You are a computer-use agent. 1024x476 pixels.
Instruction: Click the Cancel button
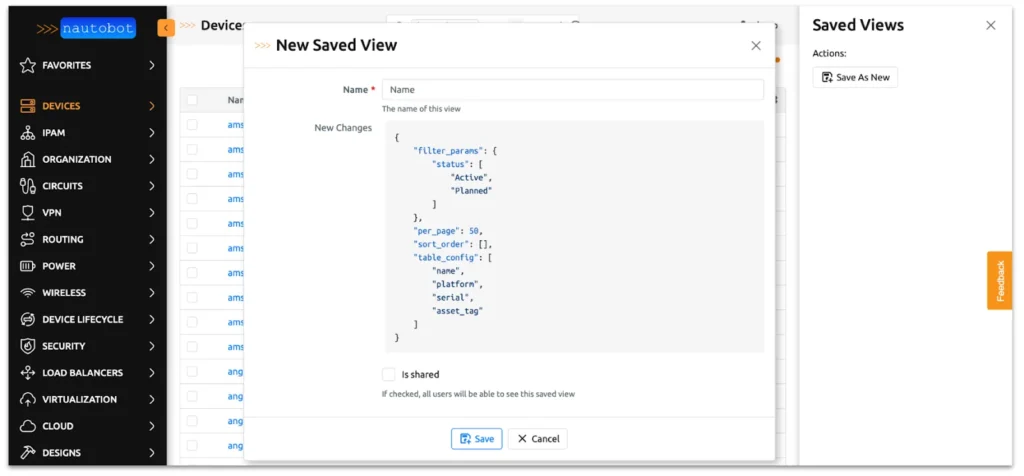(x=537, y=439)
